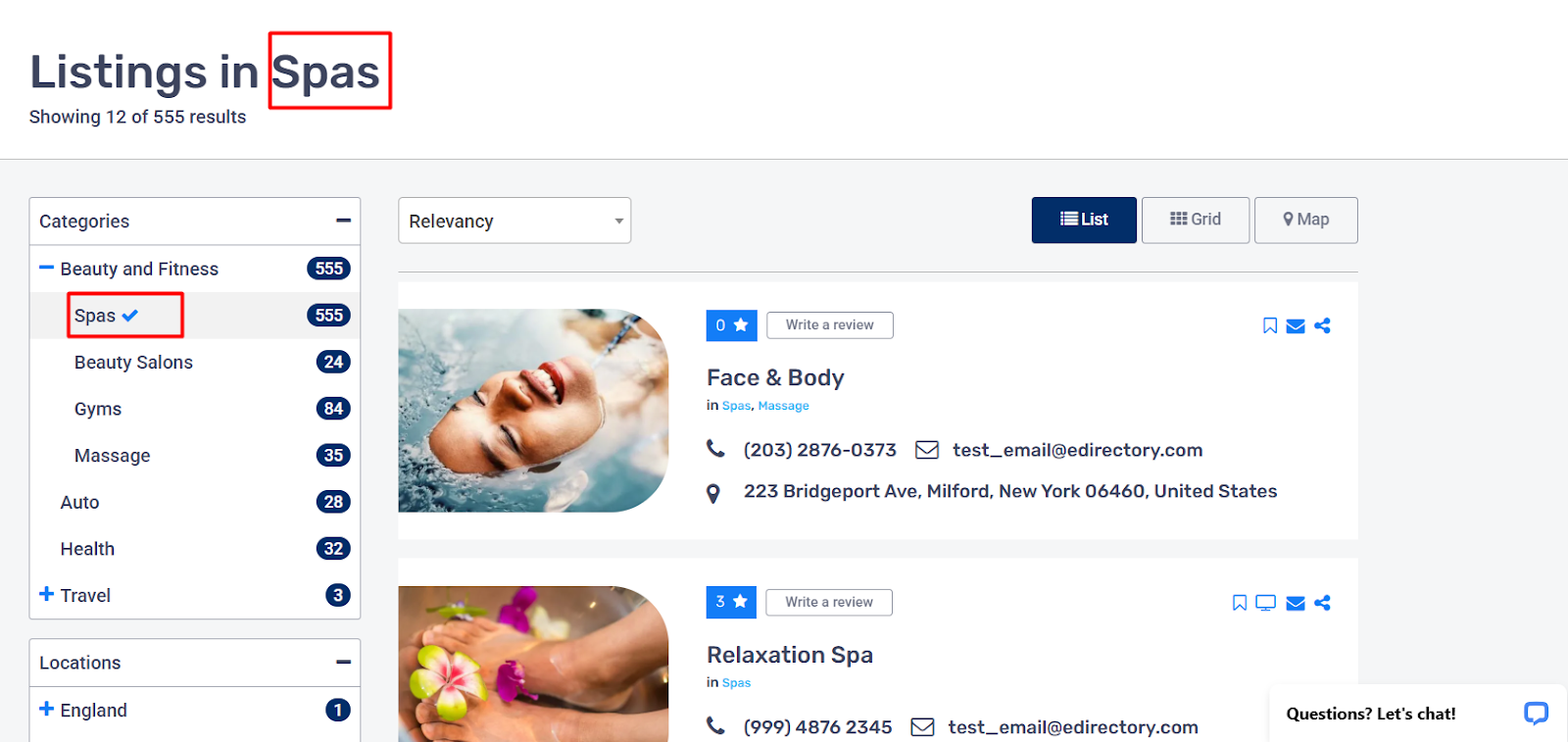Click the 'Showing 12 of 555 results' text
This screenshot has width=1568, height=742.
click(x=137, y=117)
